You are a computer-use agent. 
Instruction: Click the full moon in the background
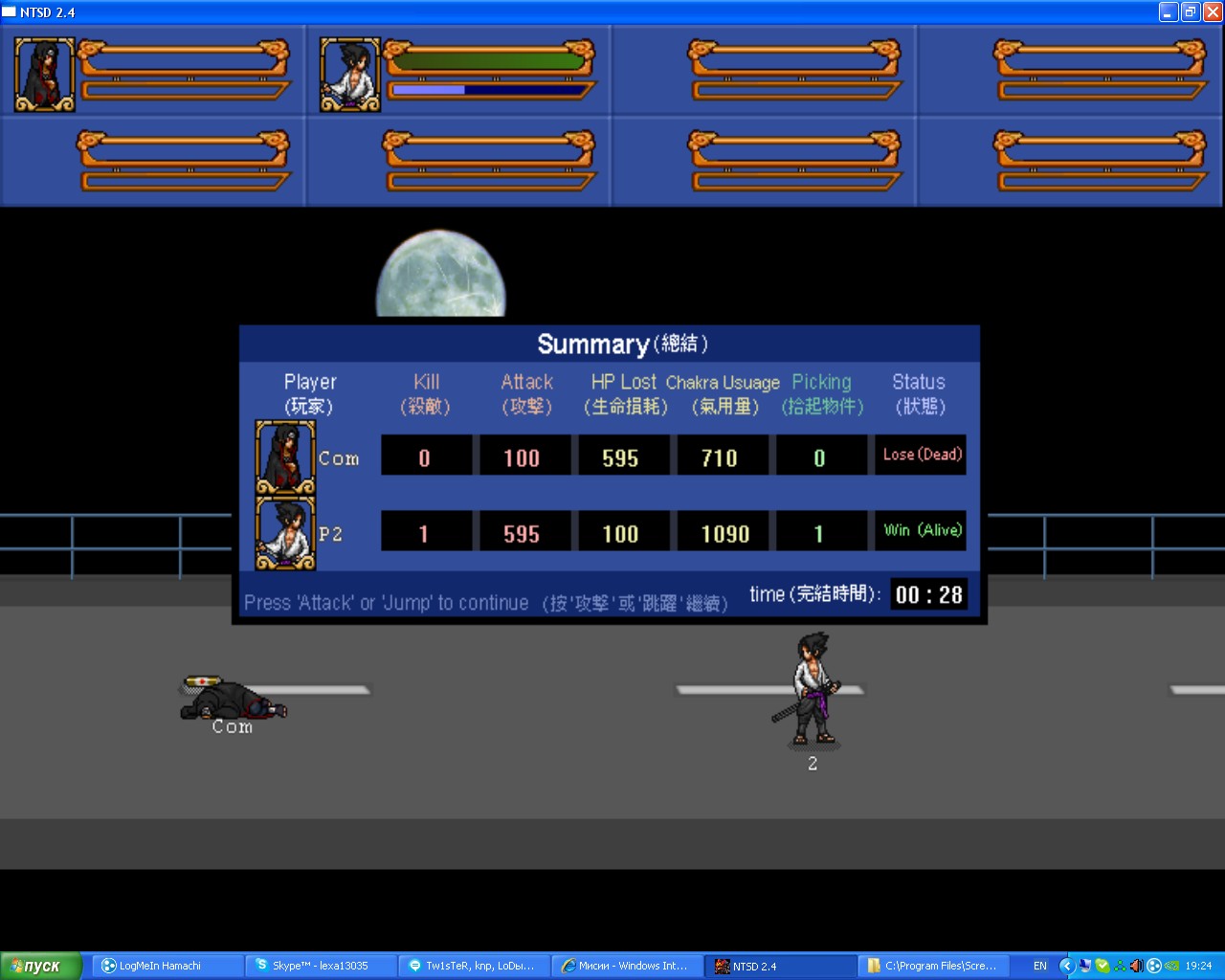point(440,274)
